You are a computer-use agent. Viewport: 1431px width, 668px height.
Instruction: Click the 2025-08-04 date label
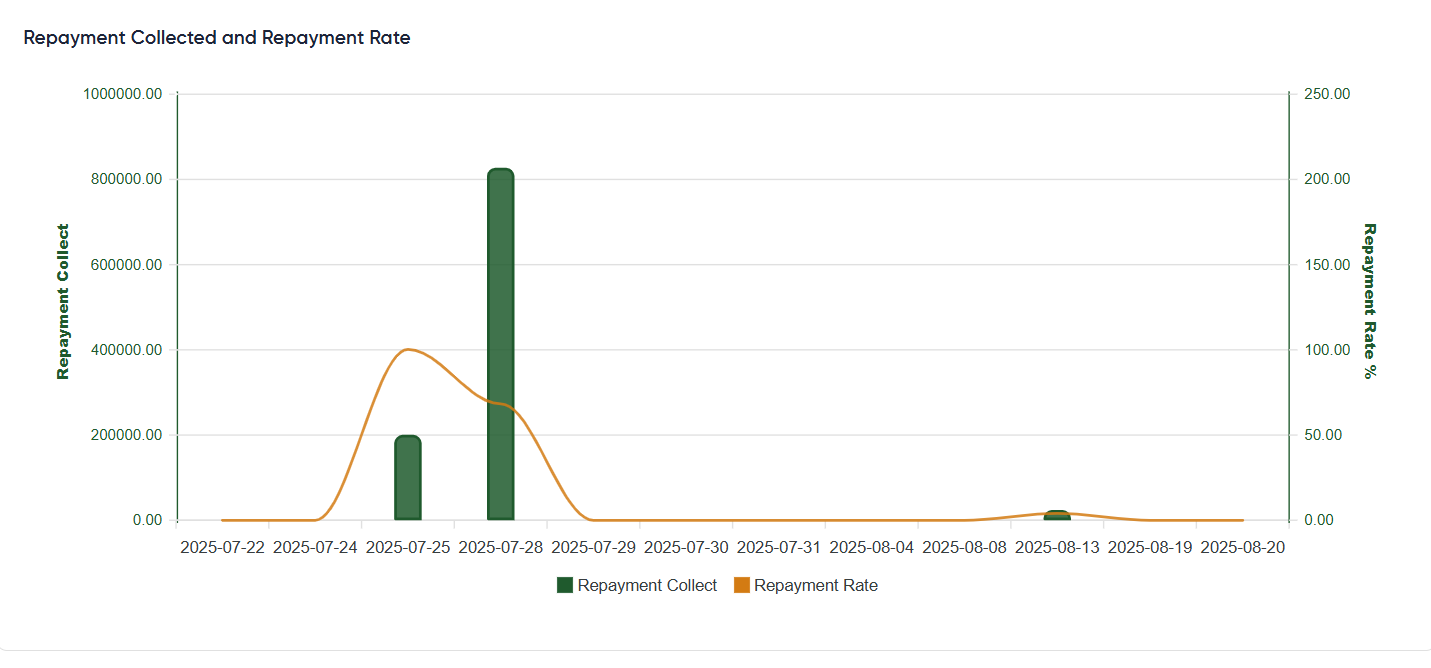click(871, 548)
